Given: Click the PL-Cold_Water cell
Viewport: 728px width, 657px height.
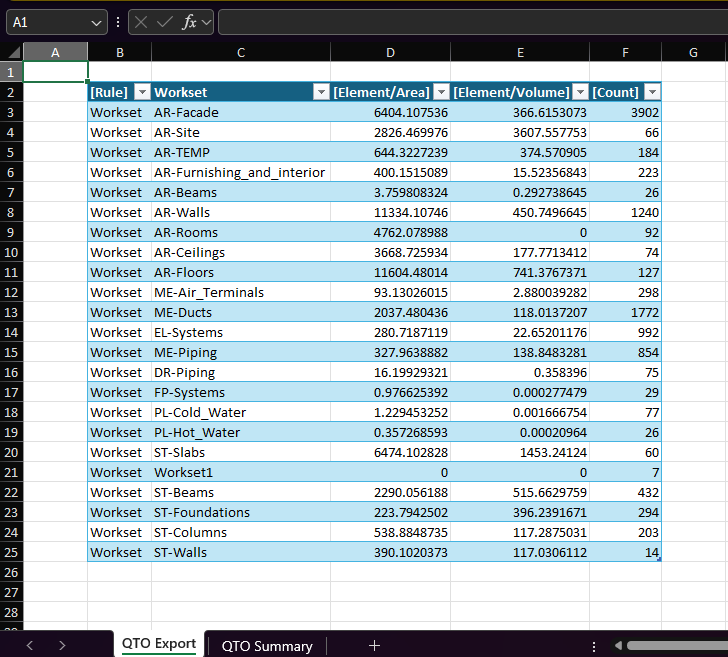Looking at the screenshot, I should point(241,412).
